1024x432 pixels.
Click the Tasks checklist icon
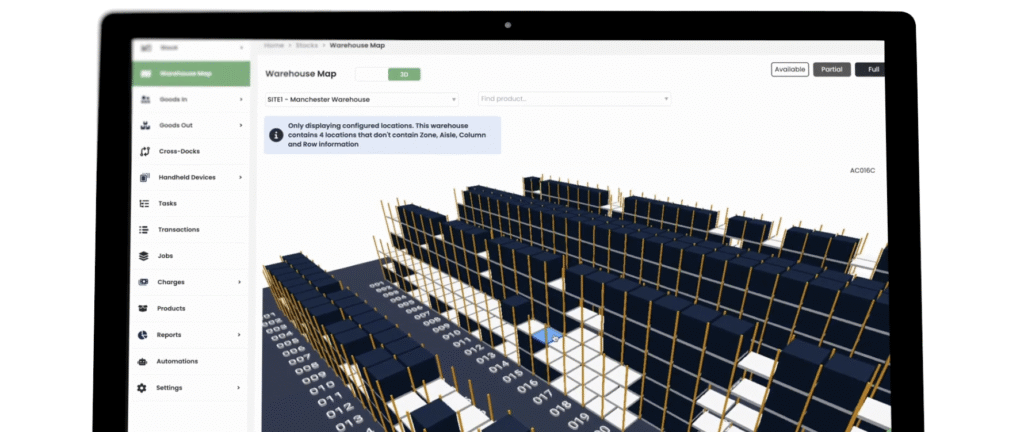click(x=144, y=204)
